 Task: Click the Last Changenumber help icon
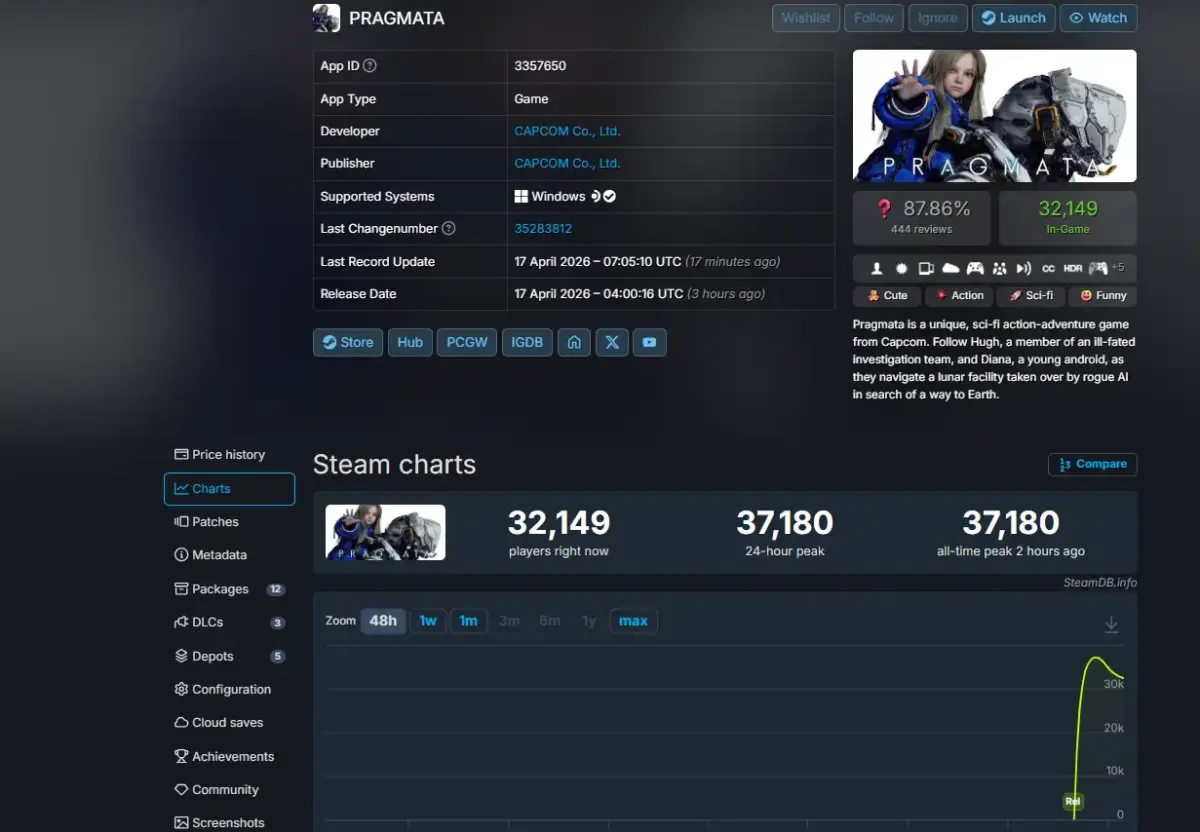point(448,228)
